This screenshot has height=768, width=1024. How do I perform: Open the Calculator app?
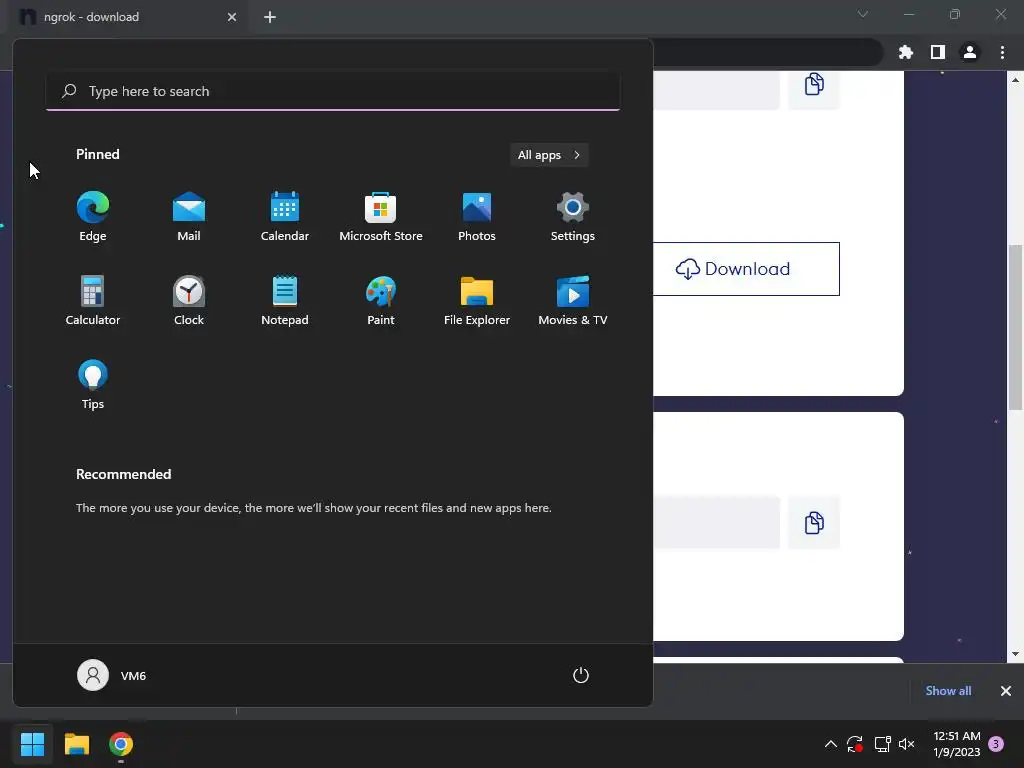(93, 301)
